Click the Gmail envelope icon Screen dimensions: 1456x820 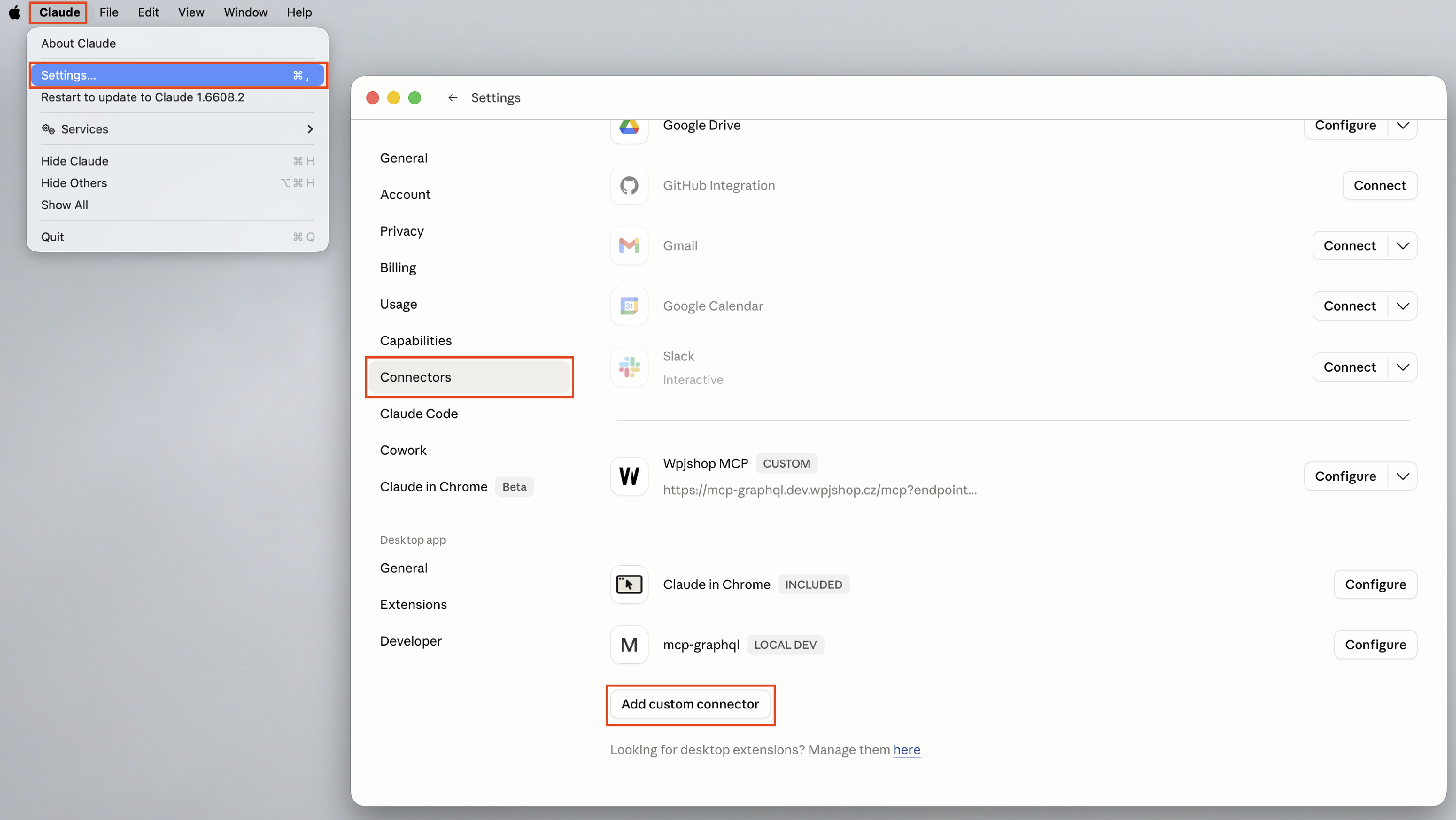[x=629, y=246]
